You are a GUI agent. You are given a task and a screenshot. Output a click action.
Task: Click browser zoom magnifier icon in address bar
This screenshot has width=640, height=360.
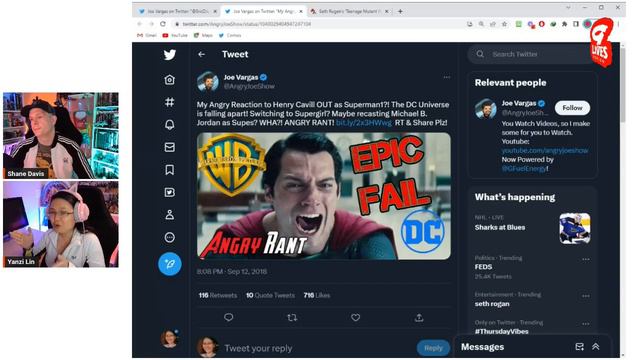481,24
